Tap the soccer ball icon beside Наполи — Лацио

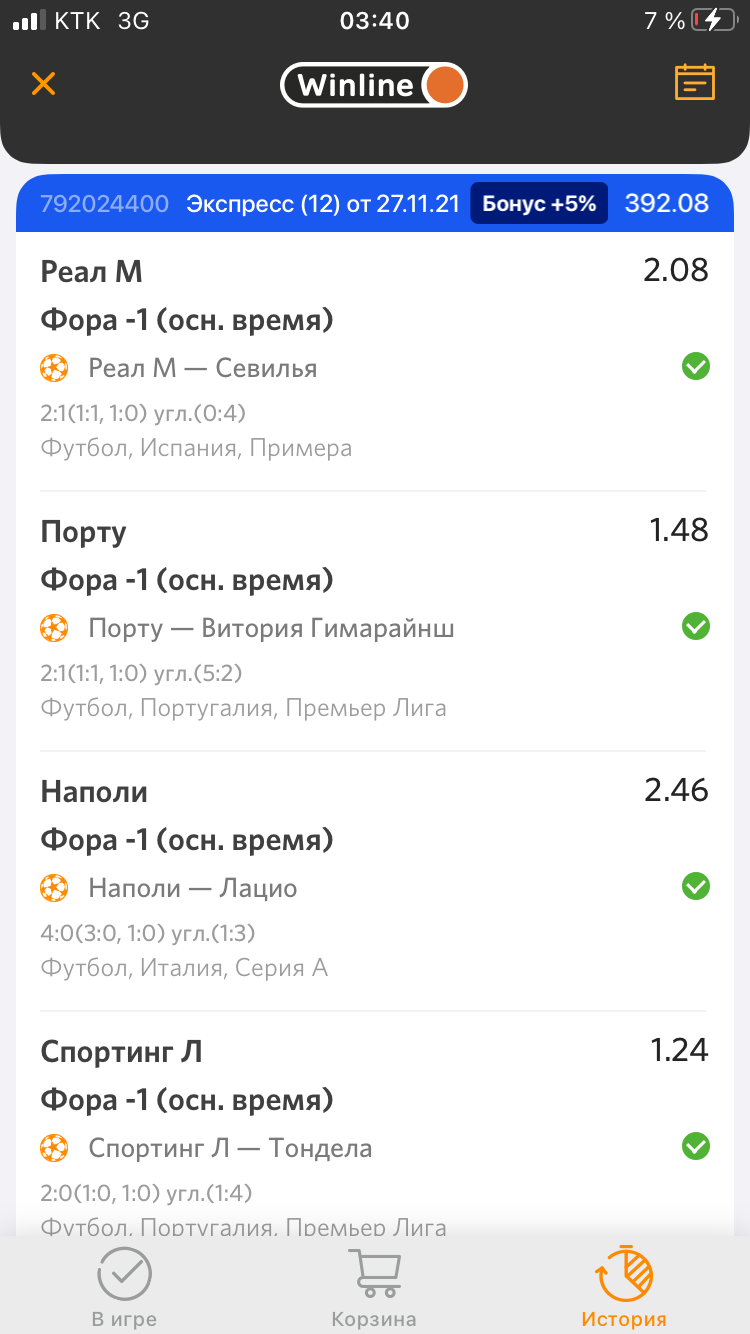pyautogui.click(x=54, y=888)
